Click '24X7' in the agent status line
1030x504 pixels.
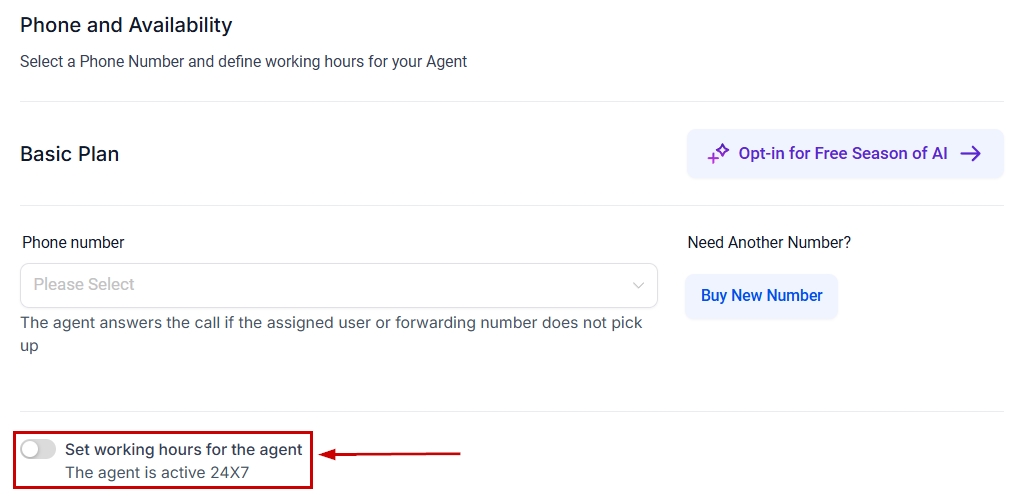tap(229, 472)
